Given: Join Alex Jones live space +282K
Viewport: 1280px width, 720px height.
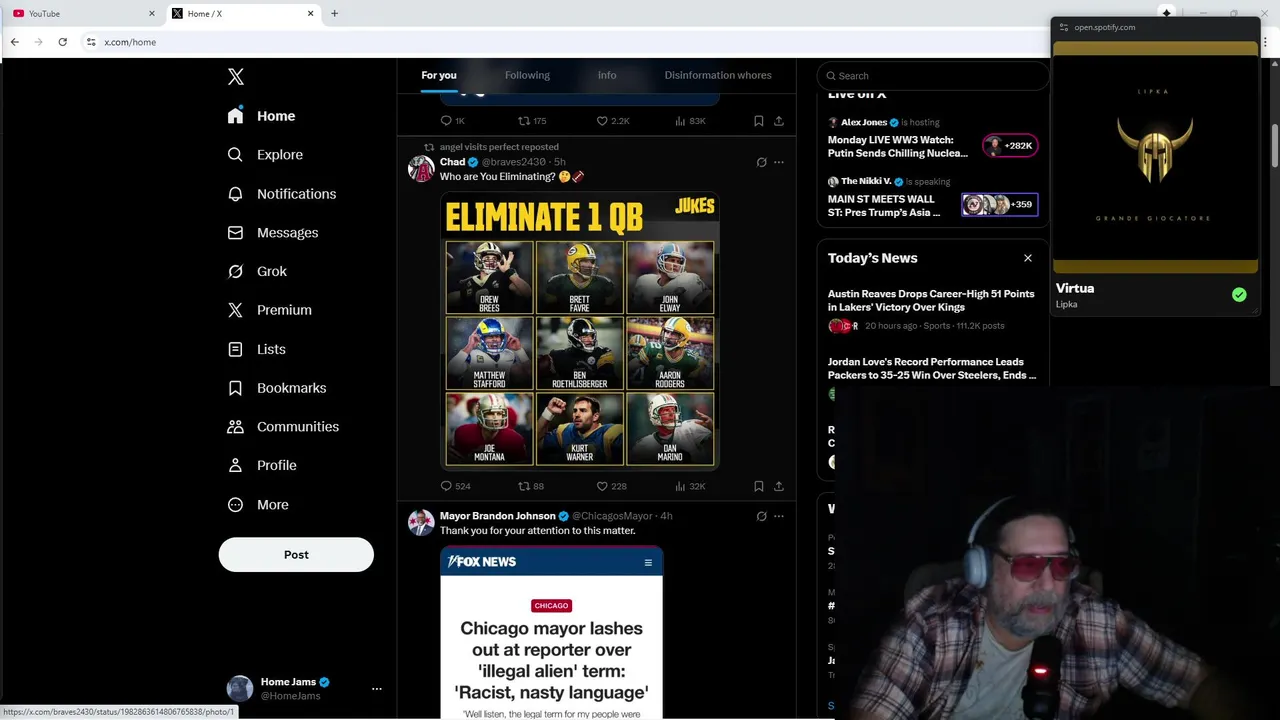Looking at the screenshot, I should (1010, 146).
